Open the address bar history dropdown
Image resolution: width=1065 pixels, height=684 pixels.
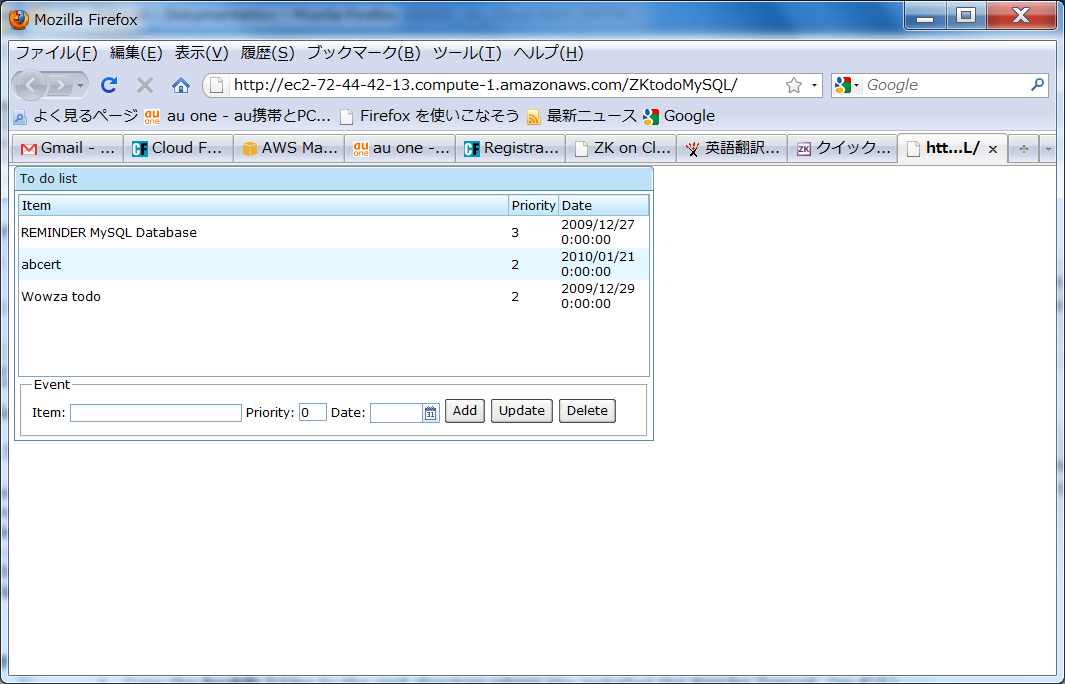click(814, 86)
